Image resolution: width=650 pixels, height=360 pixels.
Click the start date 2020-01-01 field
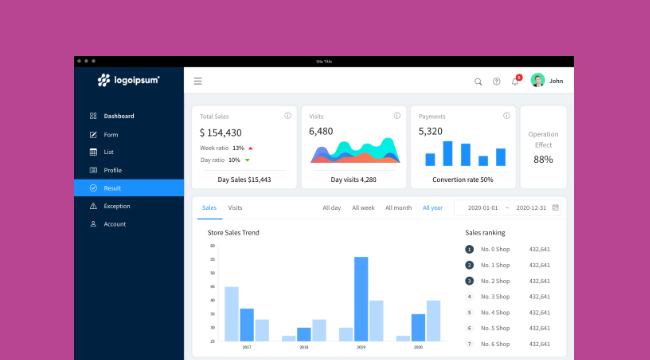[x=483, y=208]
